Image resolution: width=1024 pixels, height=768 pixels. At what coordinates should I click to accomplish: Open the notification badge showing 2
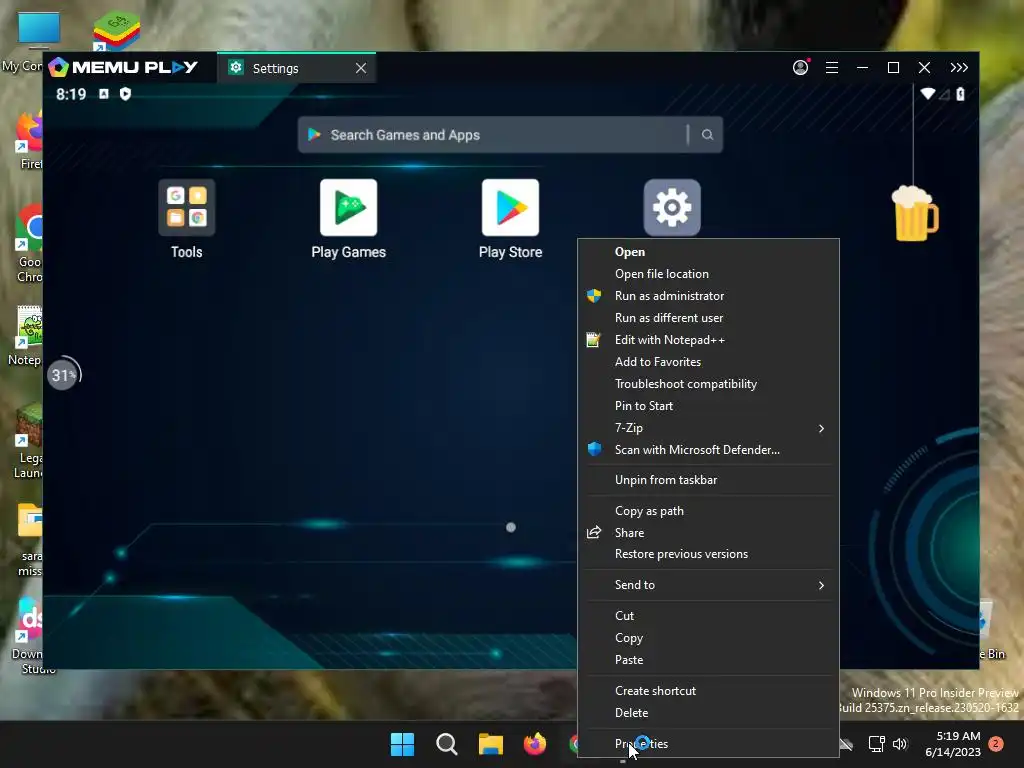click(x=996, y=744)
